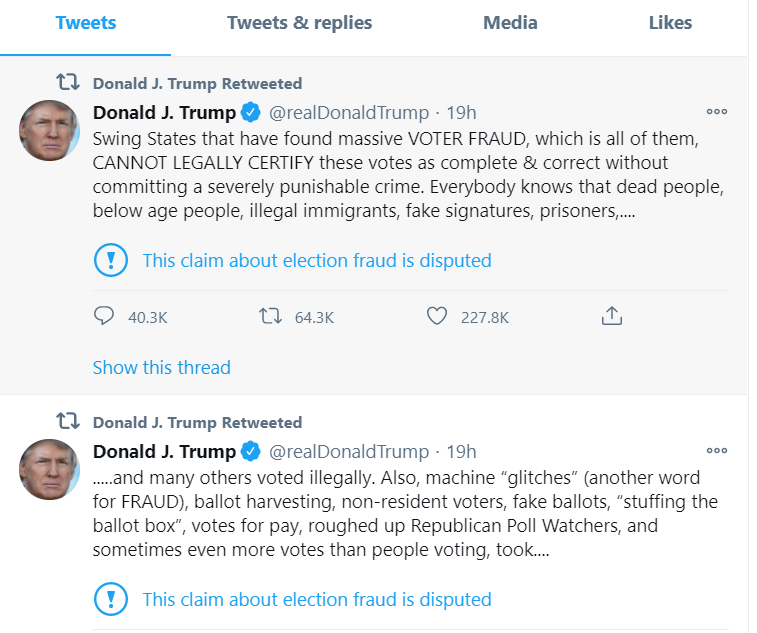Open the Likes tab

670,23
